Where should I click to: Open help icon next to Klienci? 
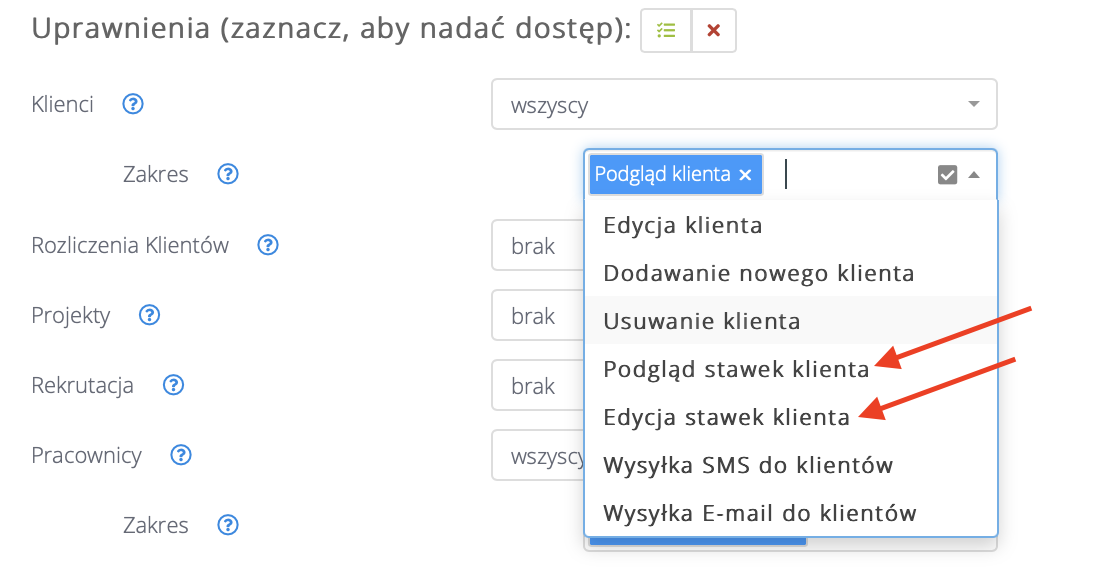pyautogui.click(x=133, y=104)
